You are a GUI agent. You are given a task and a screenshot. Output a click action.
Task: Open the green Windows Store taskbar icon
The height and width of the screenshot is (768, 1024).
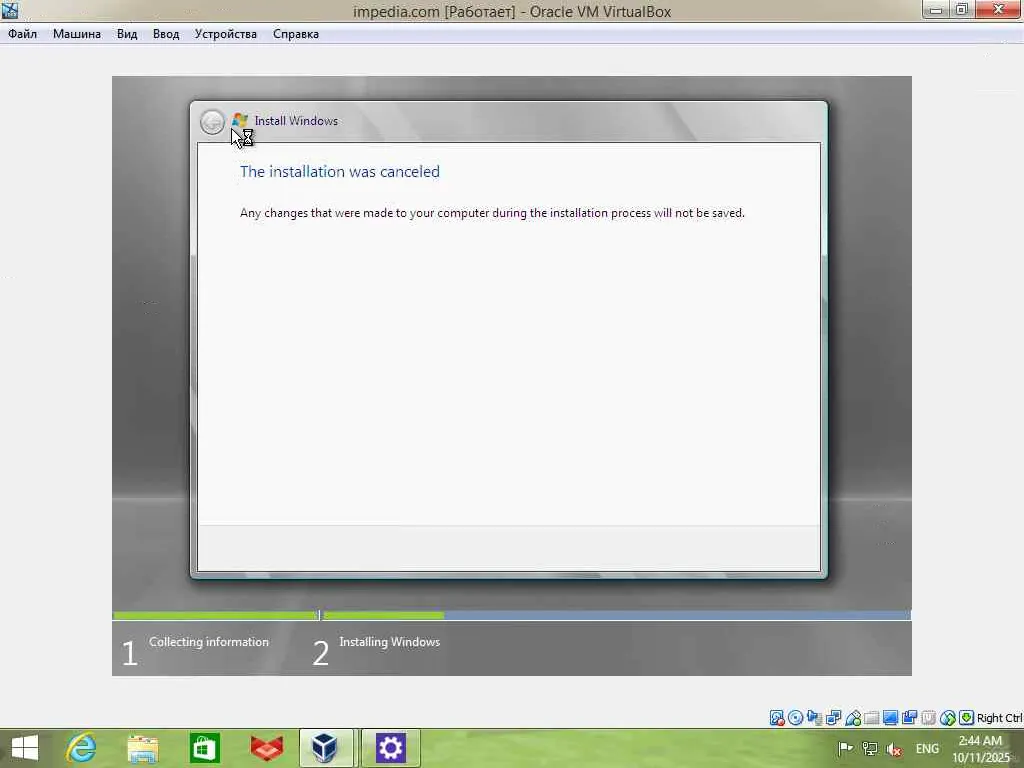[204, 748]
